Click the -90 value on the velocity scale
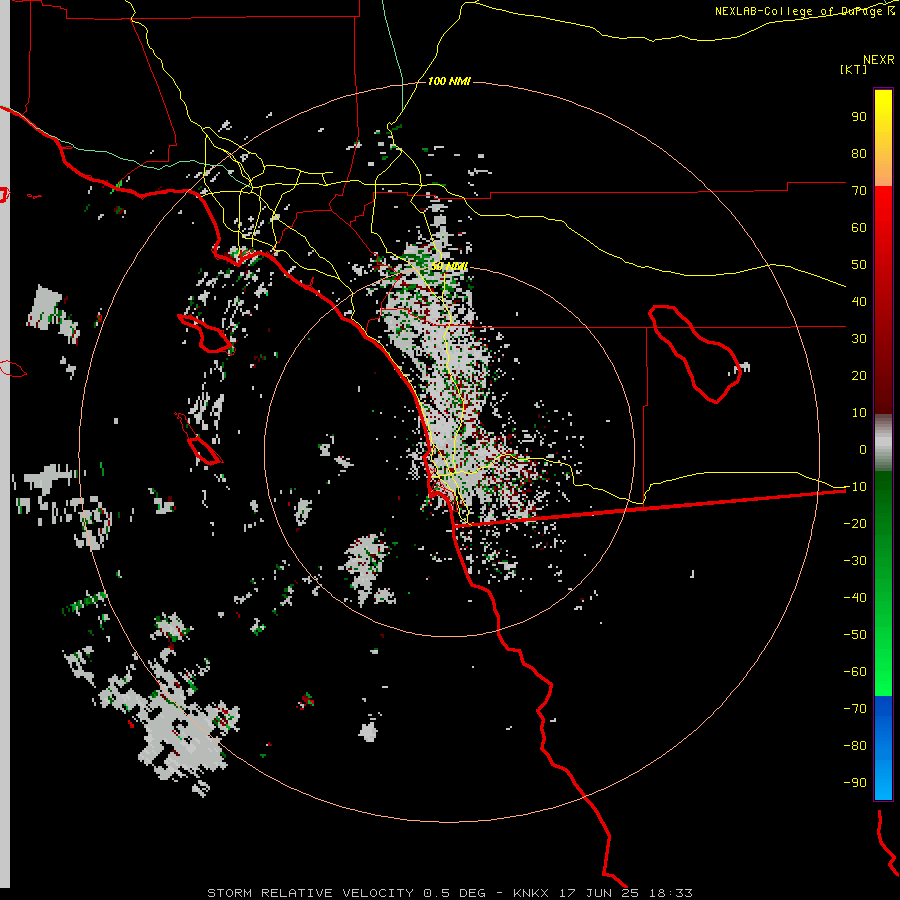 (x=855, y=783)
